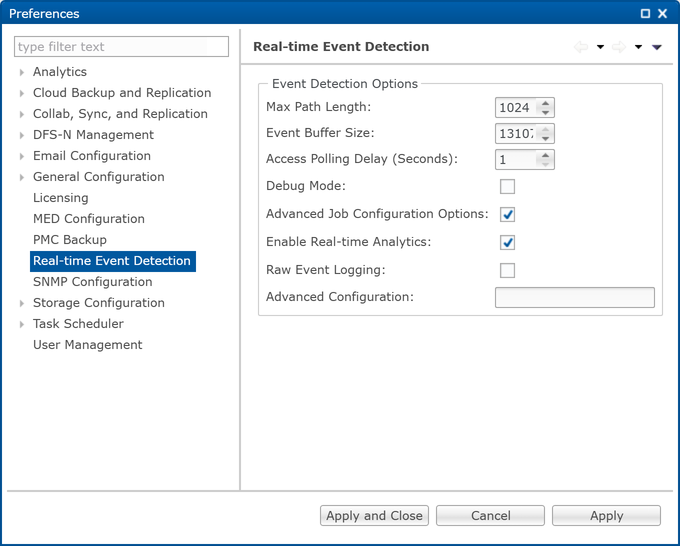The width and height of the screenshot is (680, 546).
Task: Open the forward history dropdown arrow
Action: tap(638, 47)
